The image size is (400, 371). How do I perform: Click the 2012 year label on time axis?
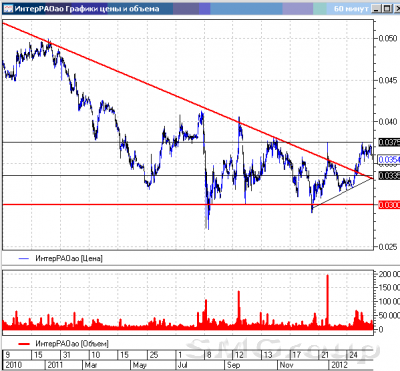pos(339,365)
